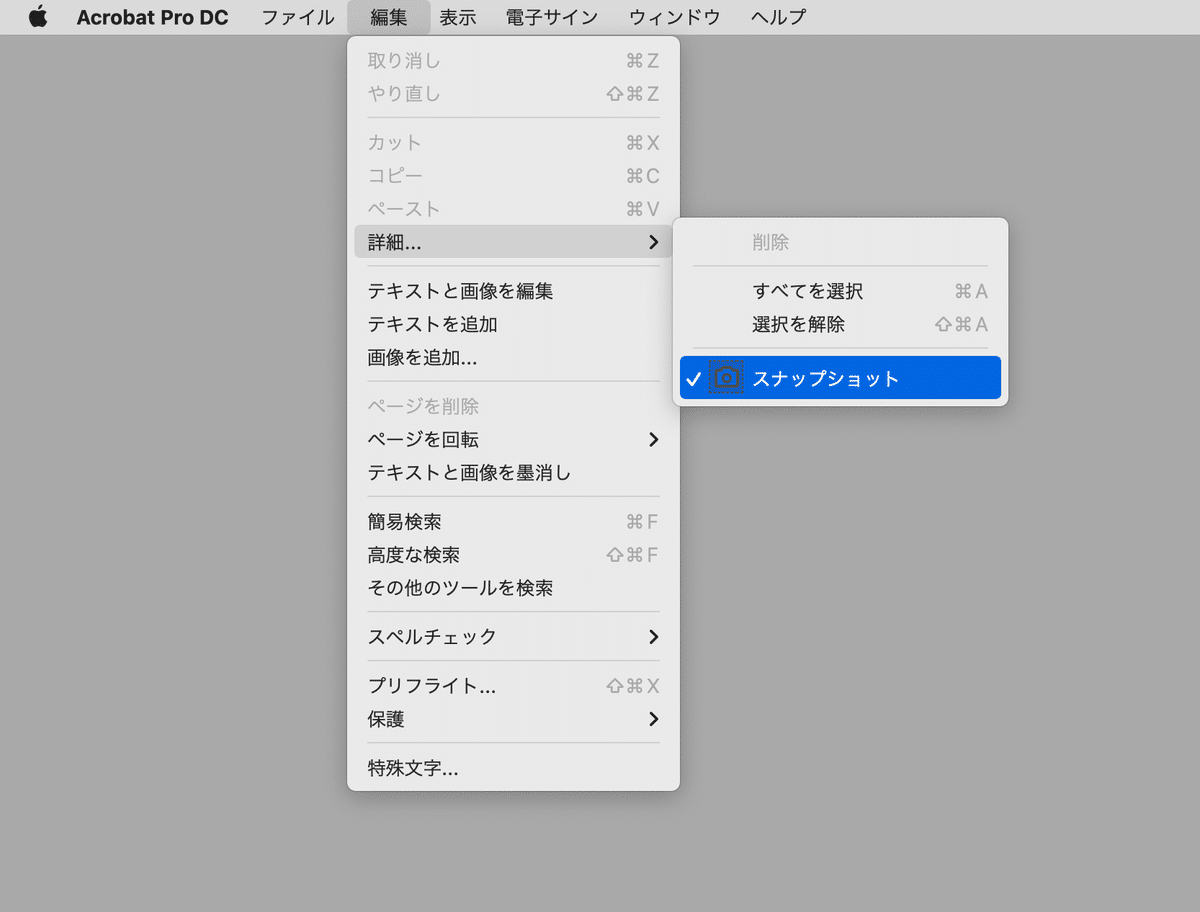Viewport: 1200px width, 912px height.
Task: Click the スナップショット label
Action: coord(826,379)
